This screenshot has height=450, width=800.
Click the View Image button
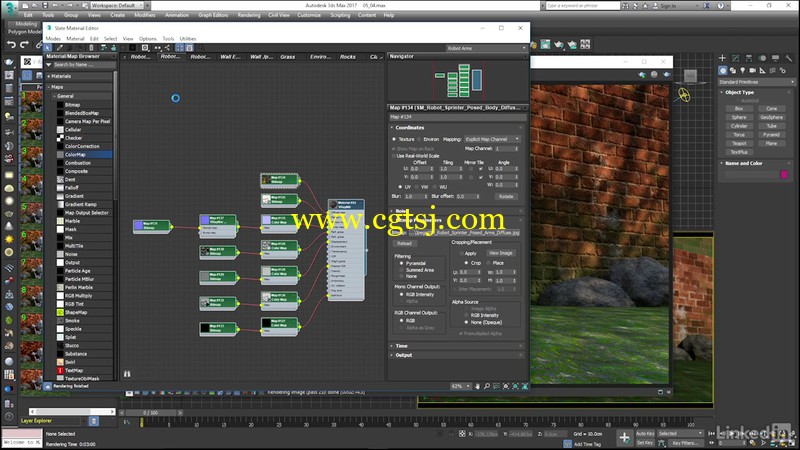(501, 253)
